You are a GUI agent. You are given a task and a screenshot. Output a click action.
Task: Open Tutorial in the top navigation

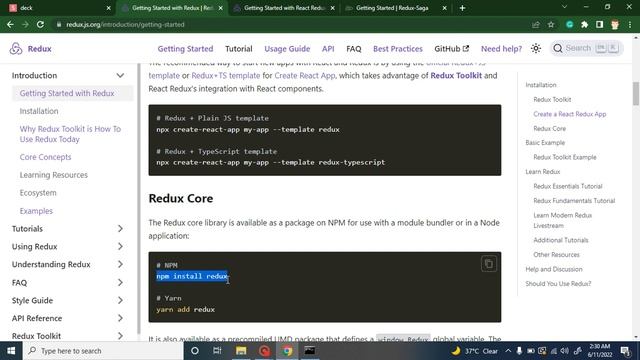click(x=239, y=49)
